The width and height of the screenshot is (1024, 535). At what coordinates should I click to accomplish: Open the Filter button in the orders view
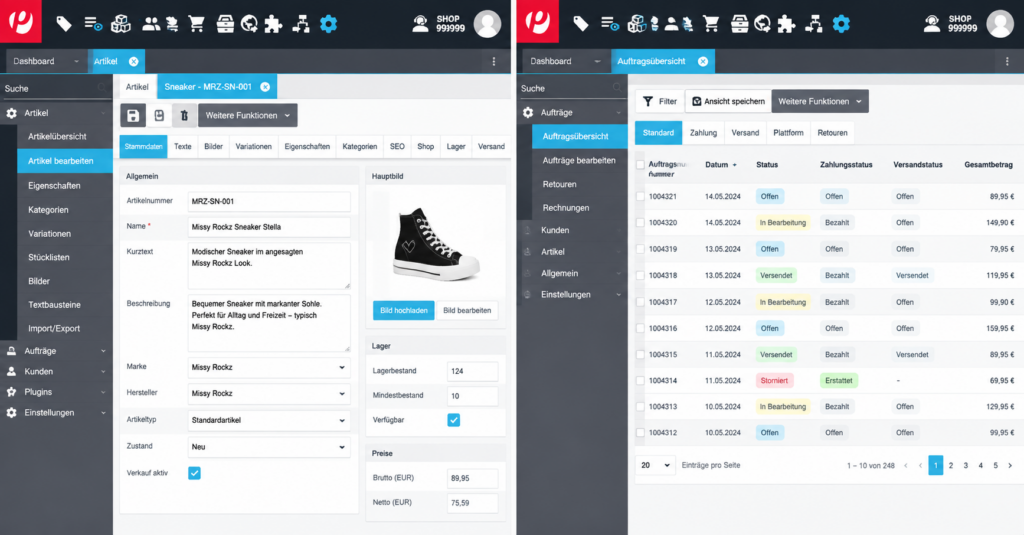tap(660, 101)
